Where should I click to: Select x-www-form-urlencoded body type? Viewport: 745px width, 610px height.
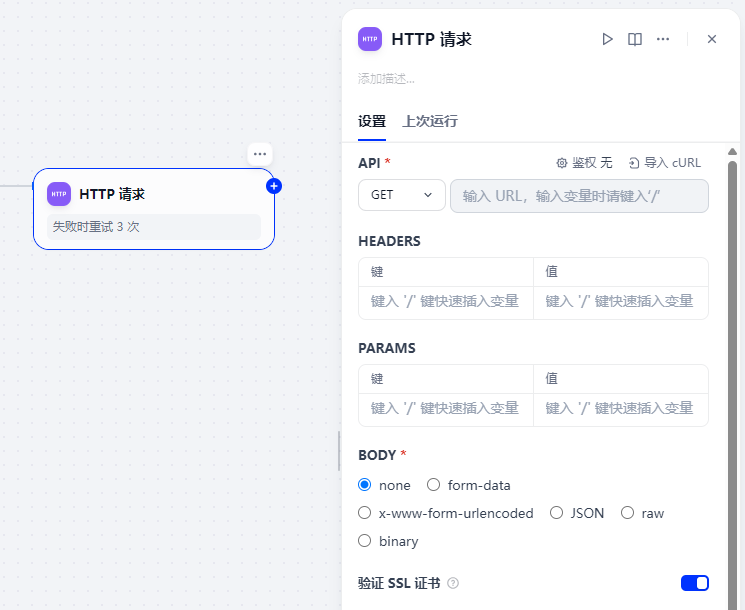click(x=364, y=513)
